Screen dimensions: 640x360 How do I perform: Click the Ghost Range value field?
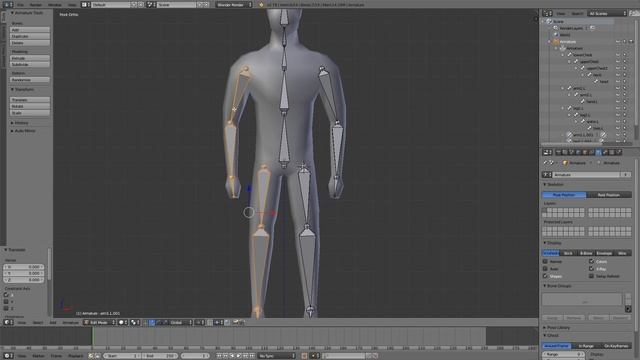point(563,354)
